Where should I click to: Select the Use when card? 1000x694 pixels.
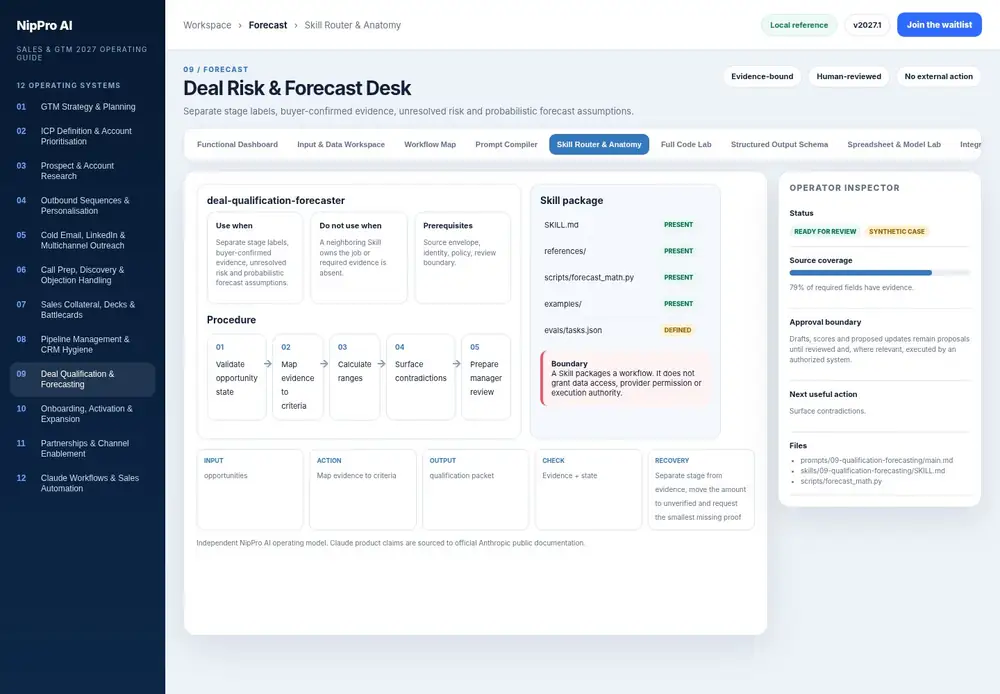[x=255, y=258]
